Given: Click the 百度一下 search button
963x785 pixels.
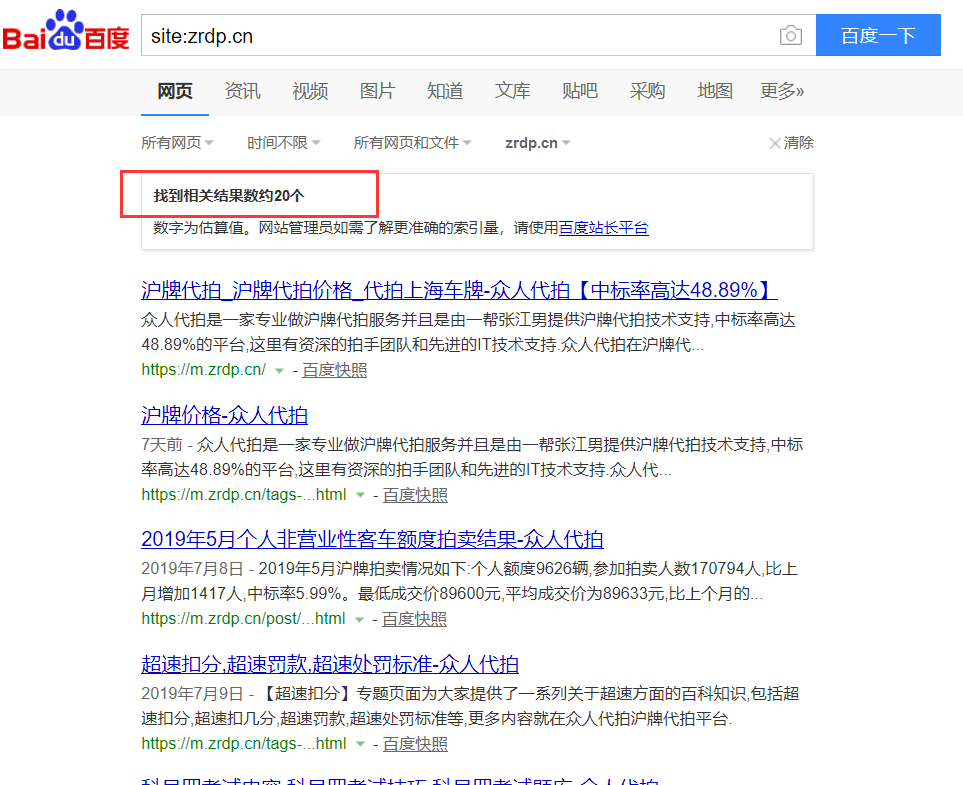Looking at the screenshot, I should (x=878, y=35).
